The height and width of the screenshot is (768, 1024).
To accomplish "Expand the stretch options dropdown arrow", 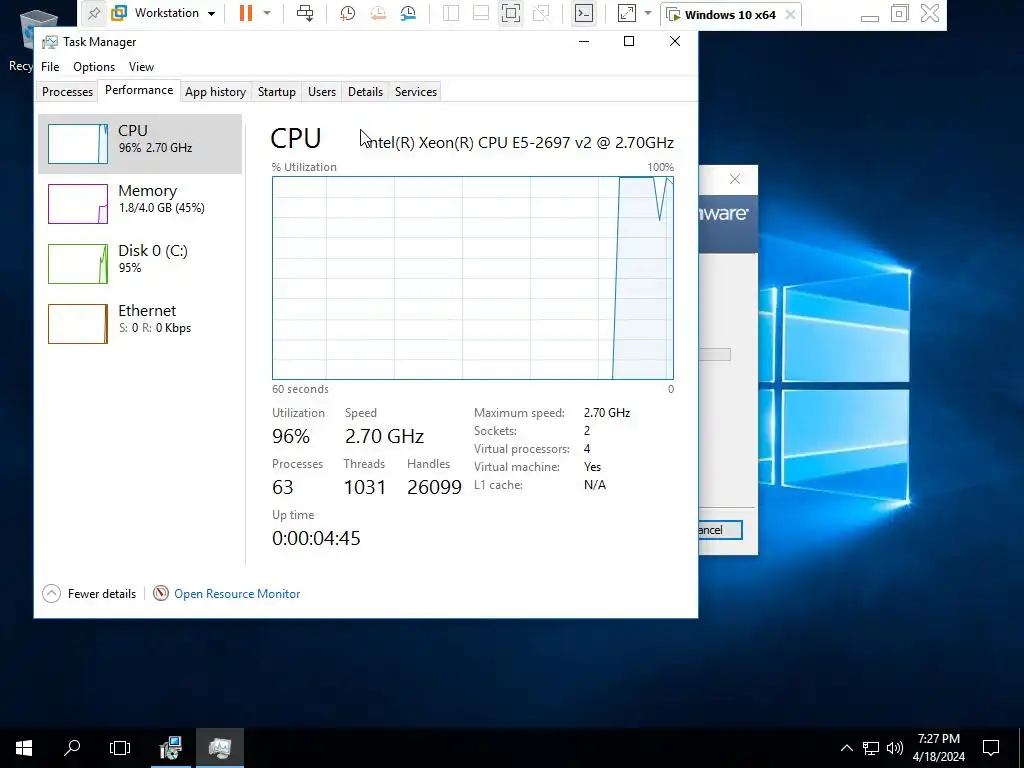I will (648, 13).
